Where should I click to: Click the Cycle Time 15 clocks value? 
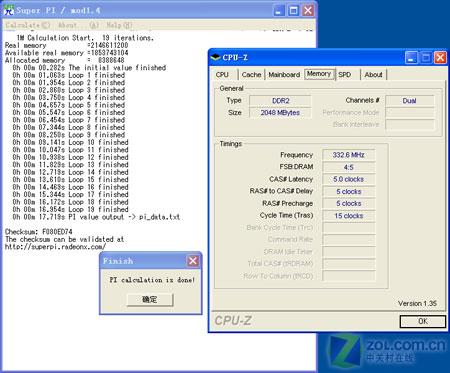[x=349, y=216]
